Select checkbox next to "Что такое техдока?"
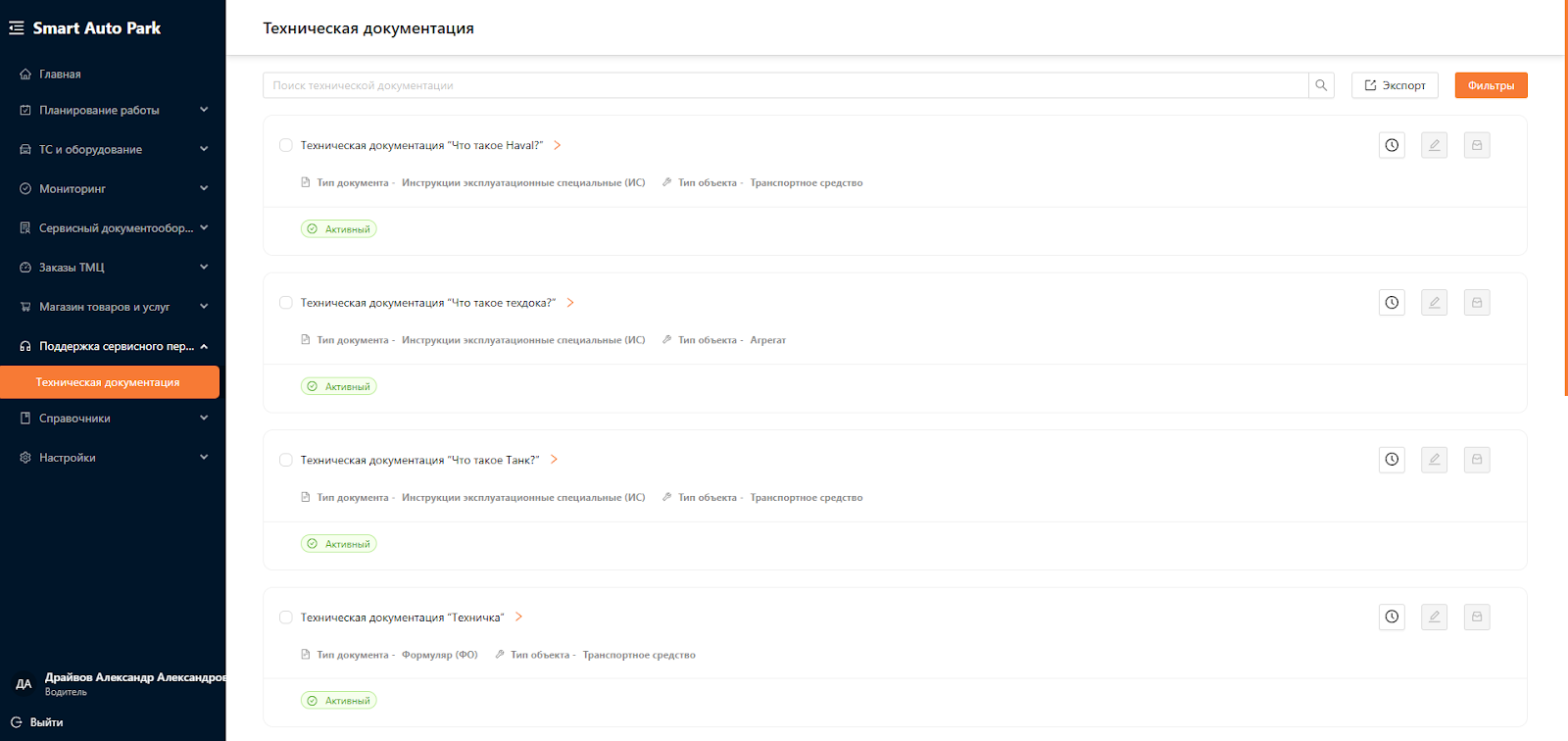The image size is (1568, 741). click(x=286, y=303)
